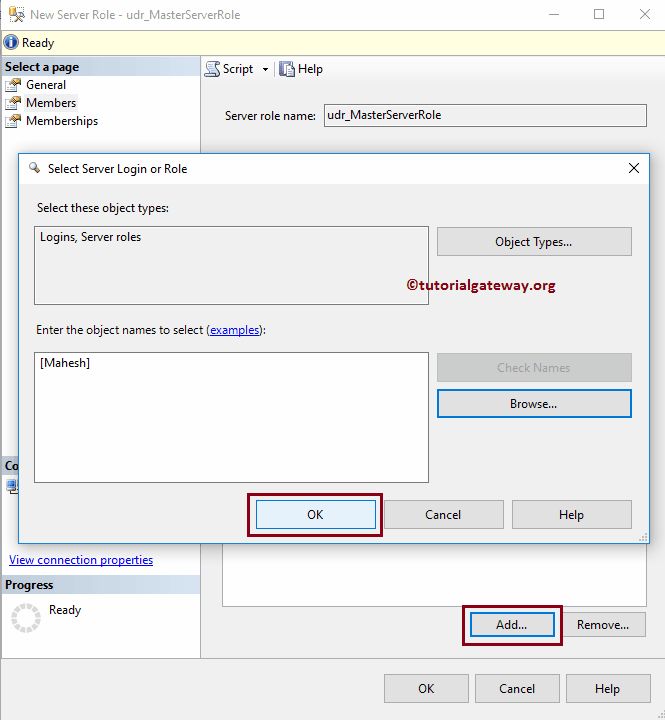Image resolution: width=665 pixels, height=720 pixels.
Task: Select the Members page
Action: [x=51, y=103]
